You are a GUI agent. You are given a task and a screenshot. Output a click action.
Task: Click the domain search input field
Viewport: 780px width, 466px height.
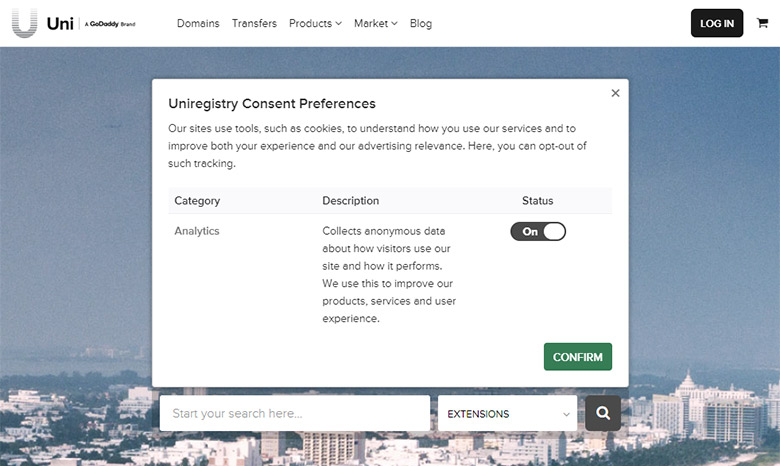coord(295,413)
